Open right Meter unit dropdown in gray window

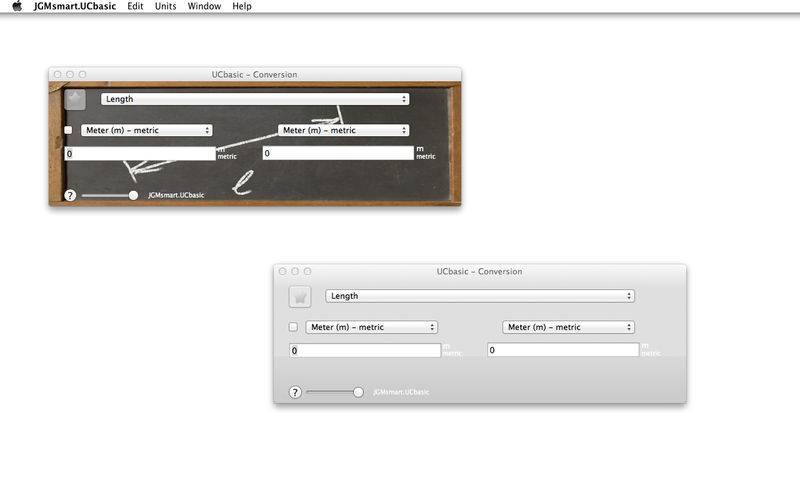pos(569,327)
